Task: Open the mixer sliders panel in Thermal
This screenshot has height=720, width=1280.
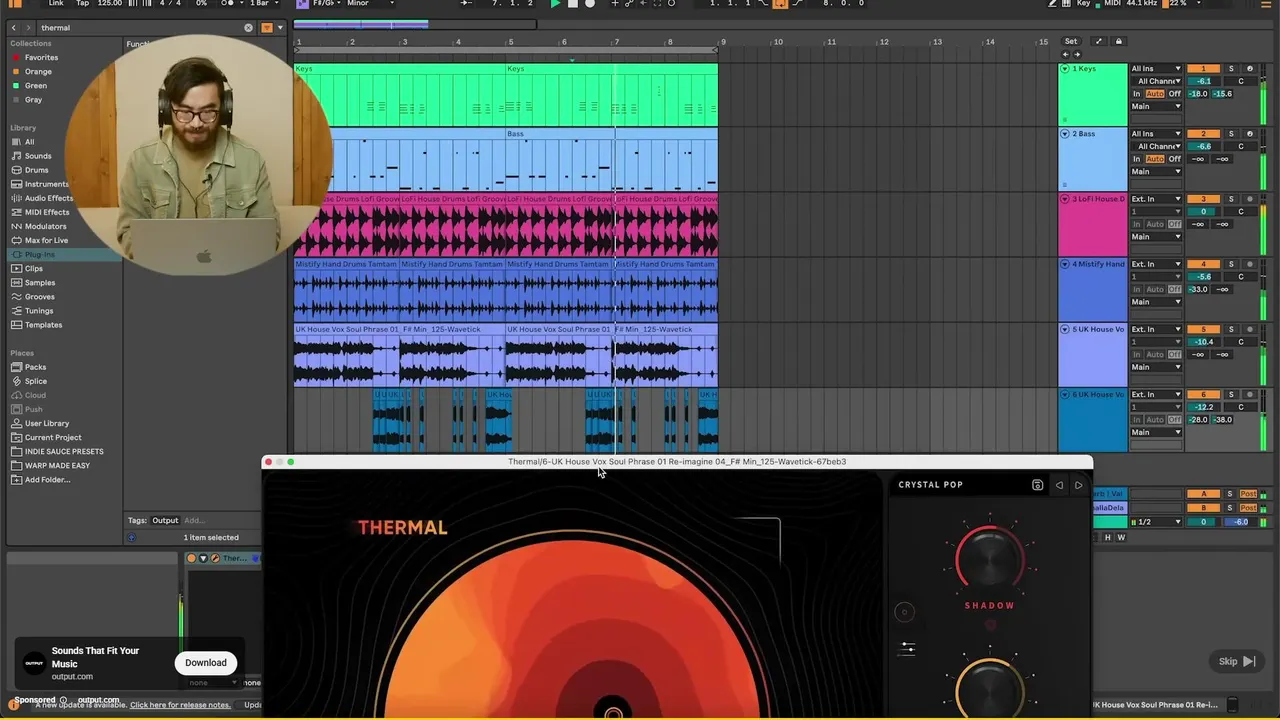Action: pyautogui.click(x=907, y=649)
